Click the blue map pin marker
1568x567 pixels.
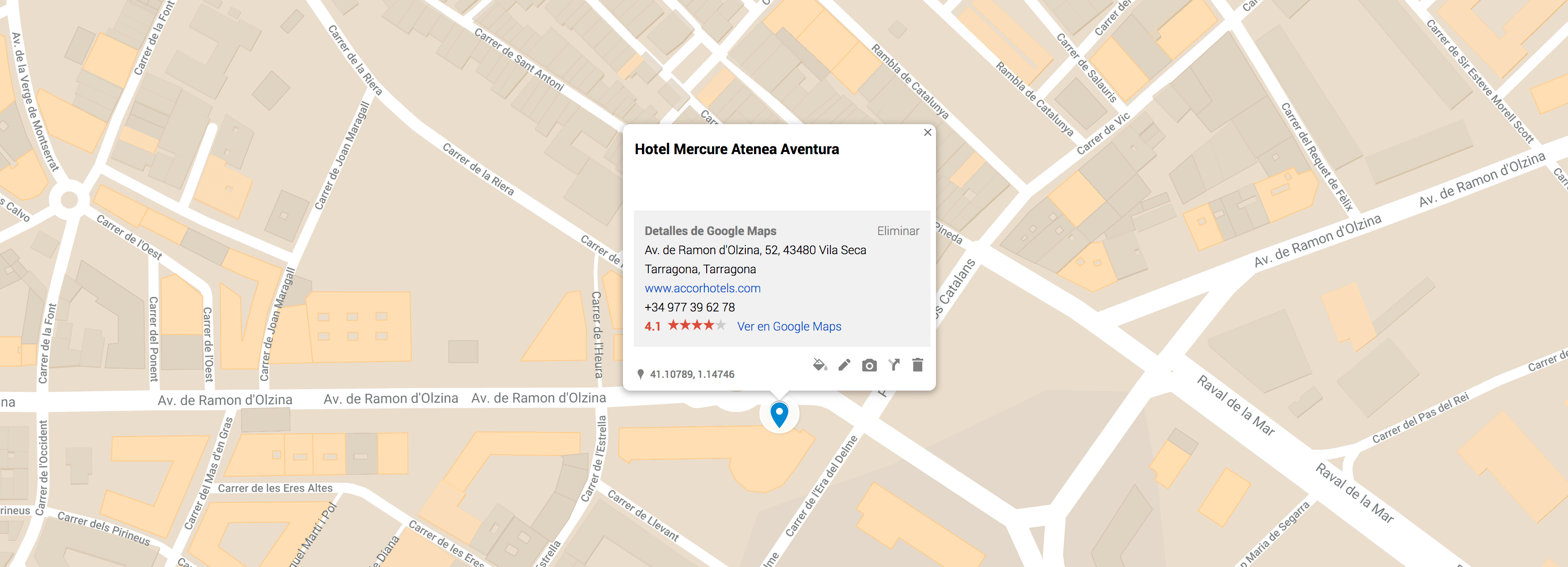779,415
